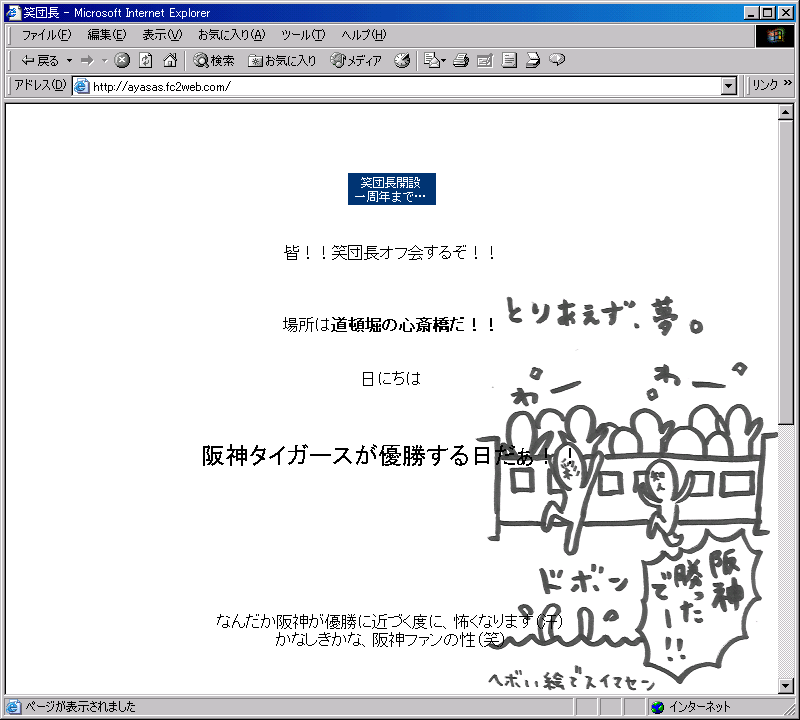The height and width of the screenshot is (720, 800).
Task: Click the 道頓堀の心斎橋だ bold text
Action: tap(397, 325)
